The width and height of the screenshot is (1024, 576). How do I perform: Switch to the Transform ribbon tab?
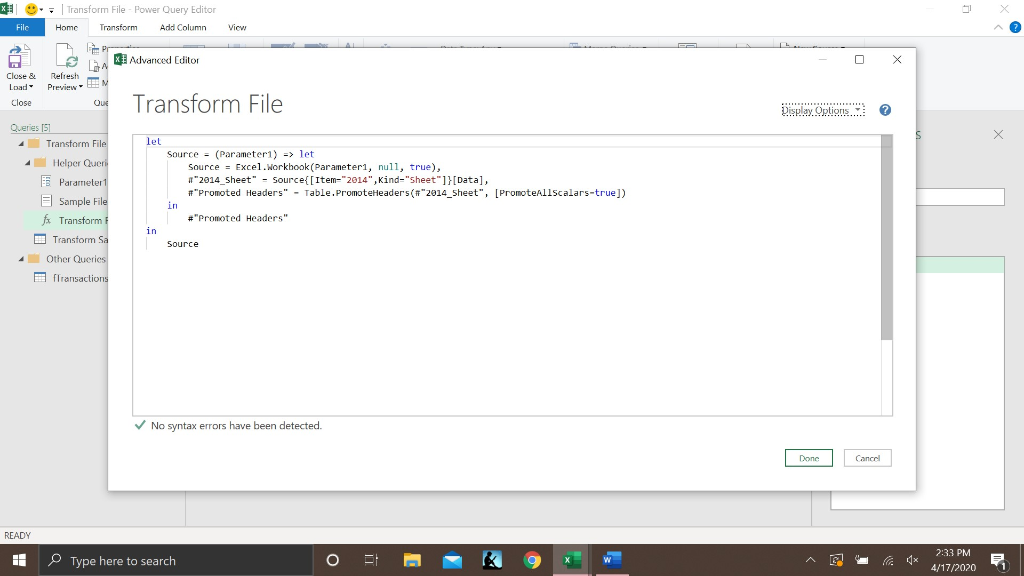[118, 27]
